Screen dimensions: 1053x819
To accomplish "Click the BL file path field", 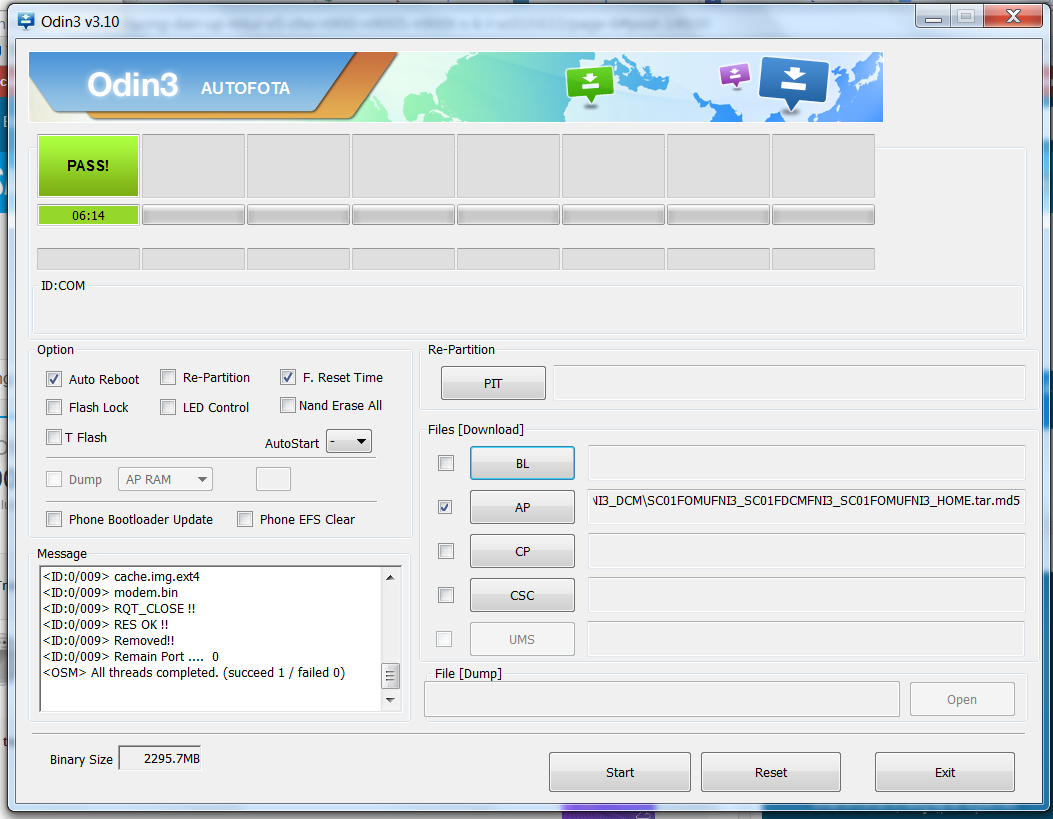I will [807, 463].
